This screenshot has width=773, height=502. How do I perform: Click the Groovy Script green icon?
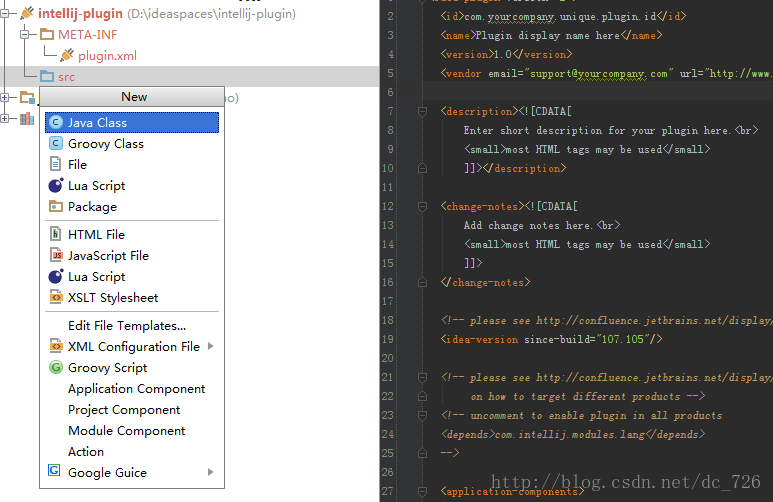coord(56,368)
